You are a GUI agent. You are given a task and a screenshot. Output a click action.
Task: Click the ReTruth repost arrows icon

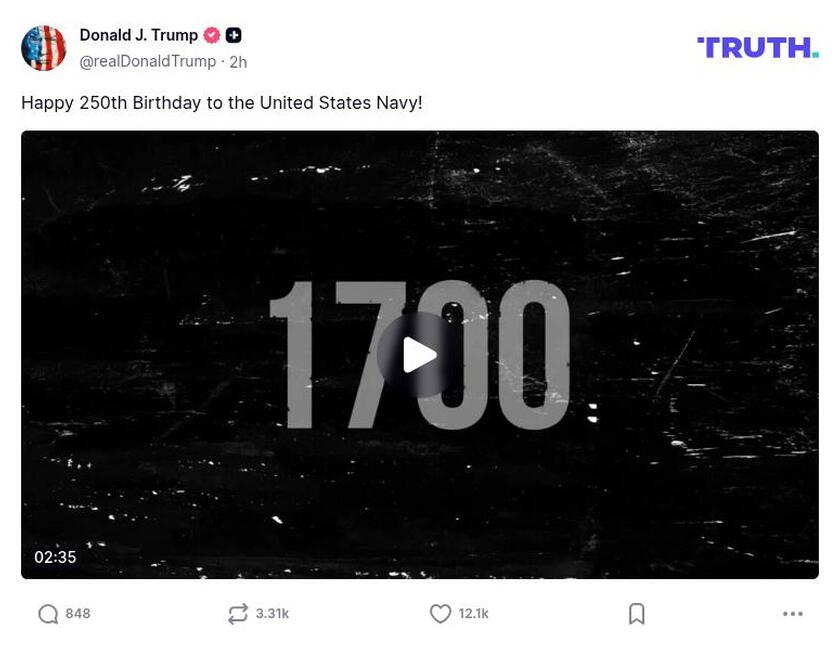pyautogui.click(x=237, y=614)
